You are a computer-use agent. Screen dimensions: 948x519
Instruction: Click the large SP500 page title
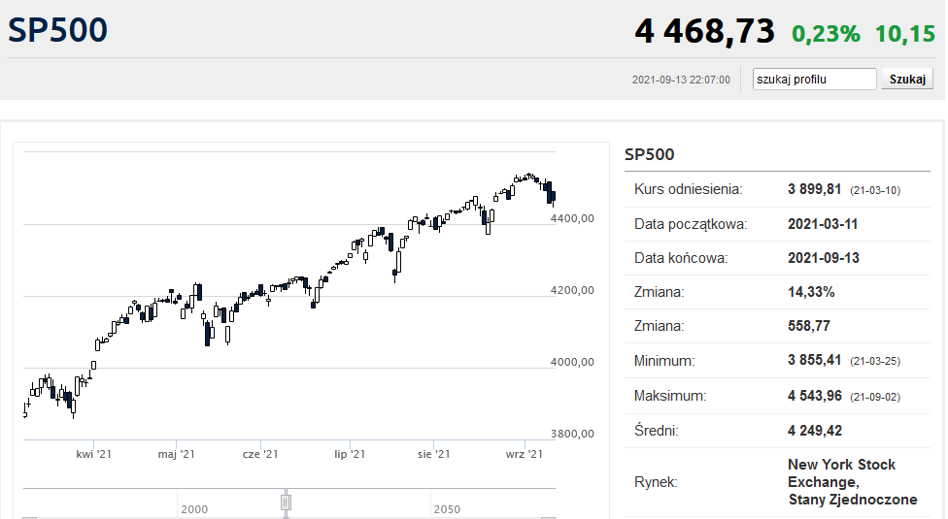(58, 30)
